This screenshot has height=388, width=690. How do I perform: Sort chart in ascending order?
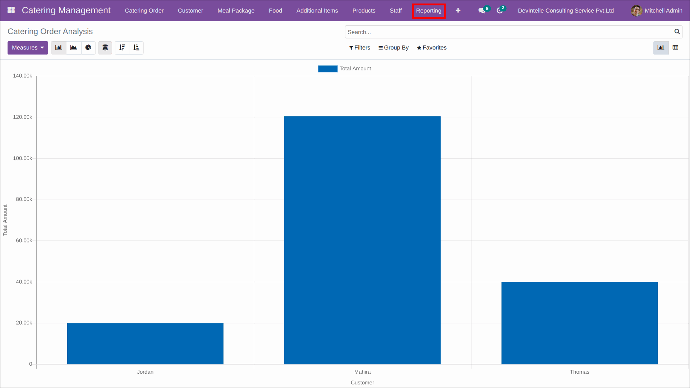point(136,48)
